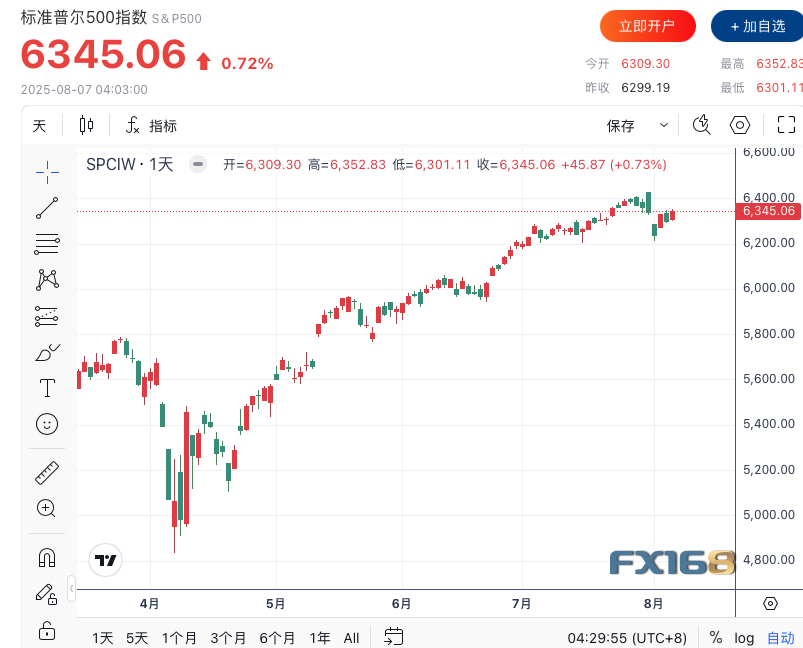This screenshot has width=803, height=648.
Task: Open the 指标 indicators panel
Action: tap(152, 125)
